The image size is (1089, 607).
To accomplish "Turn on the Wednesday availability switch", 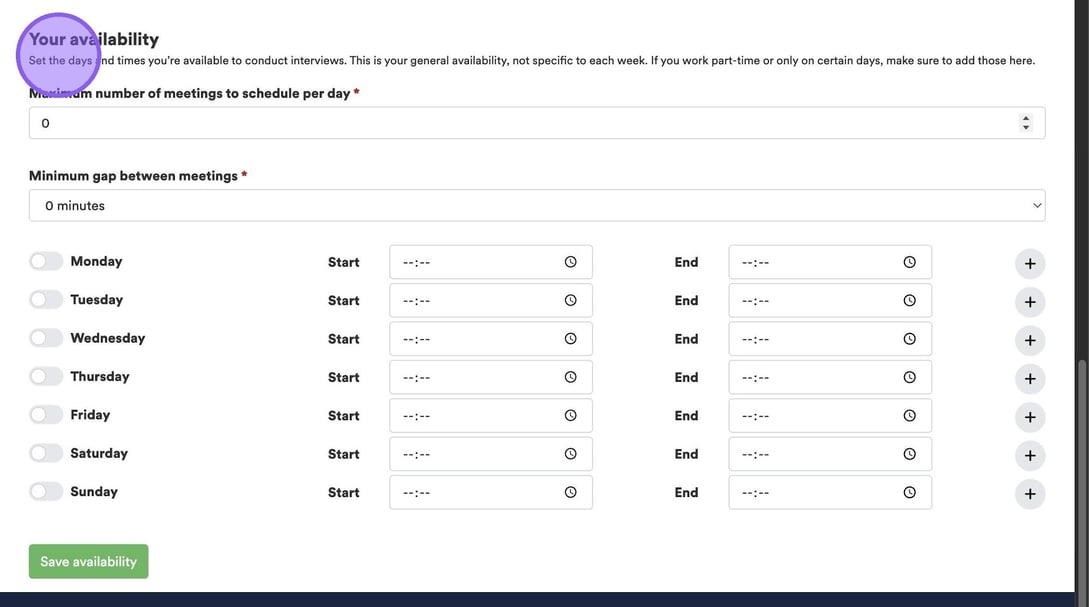I will click(x=46, y=338).
